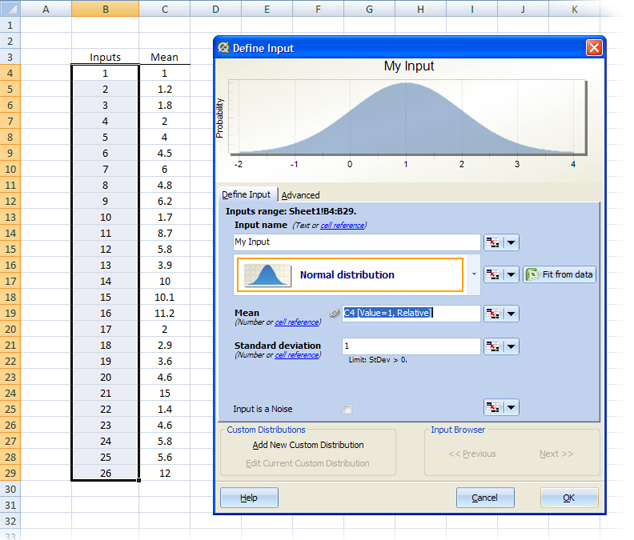Open the dropdown arrow in Standard deviation row
This screenshot has width=634, height=540.
click(x=511, y=346)
